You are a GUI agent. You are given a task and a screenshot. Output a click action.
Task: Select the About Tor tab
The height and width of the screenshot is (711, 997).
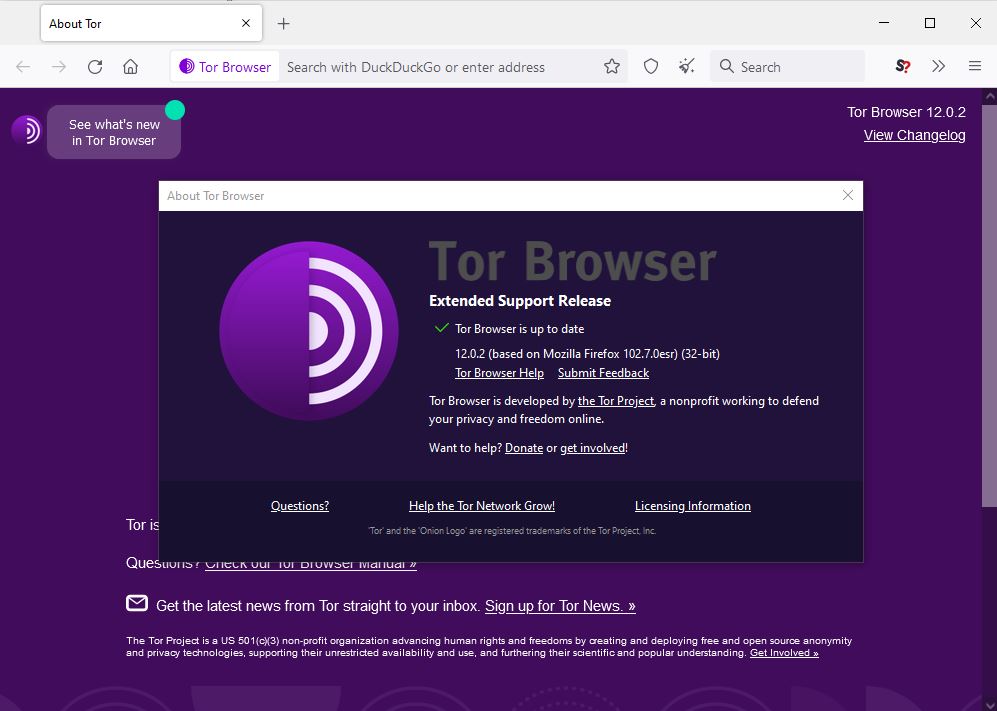click(151, 24)
